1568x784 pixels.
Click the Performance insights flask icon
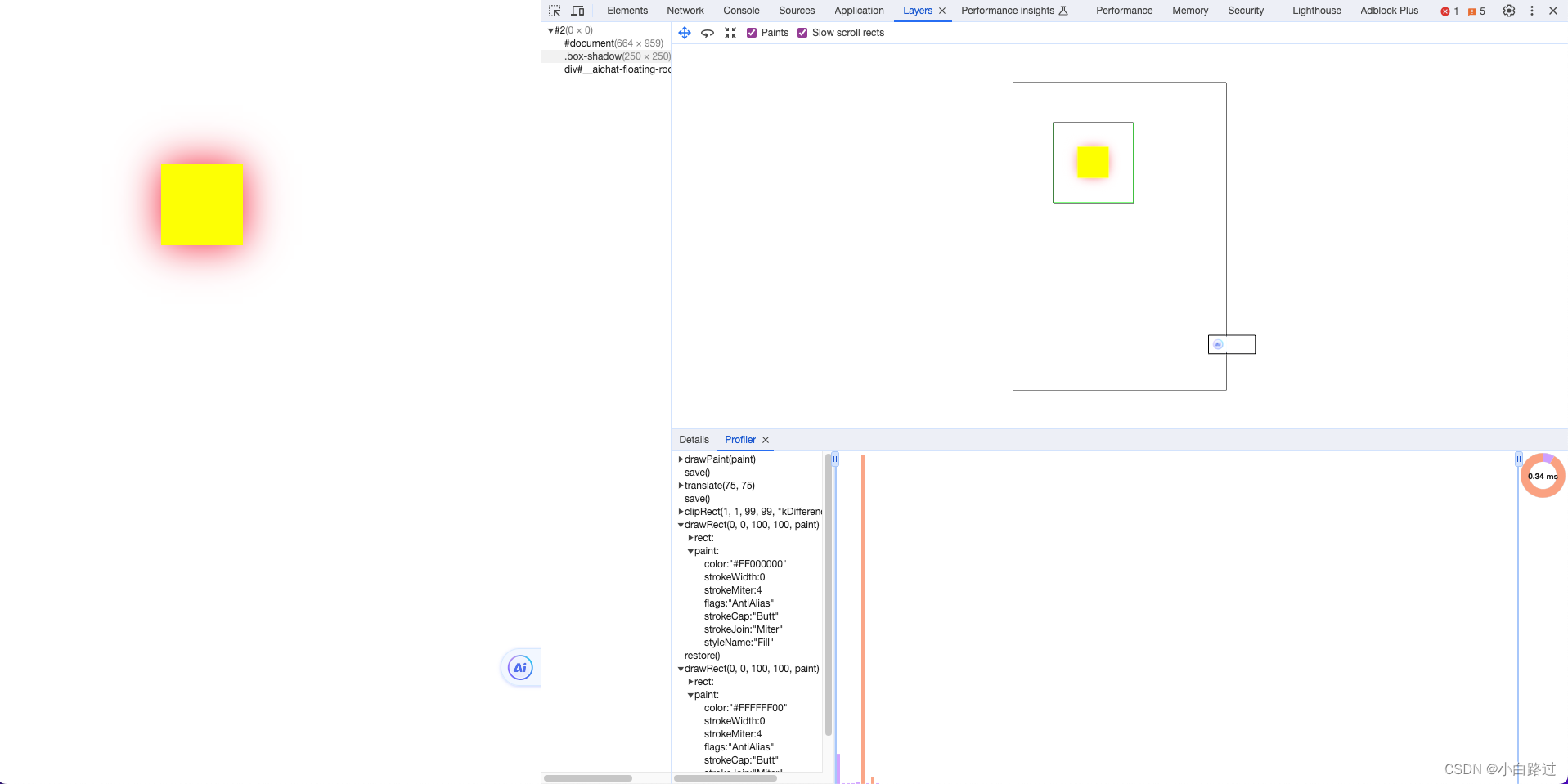point(1063,11)
